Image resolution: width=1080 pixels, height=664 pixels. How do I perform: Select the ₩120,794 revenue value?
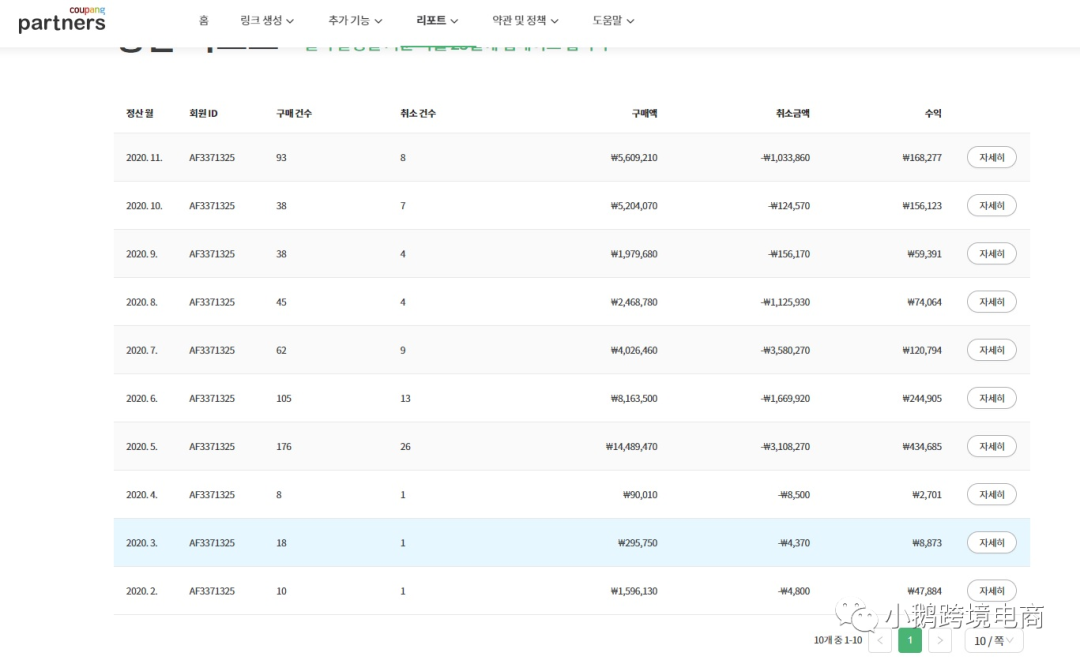click(922, 351)
